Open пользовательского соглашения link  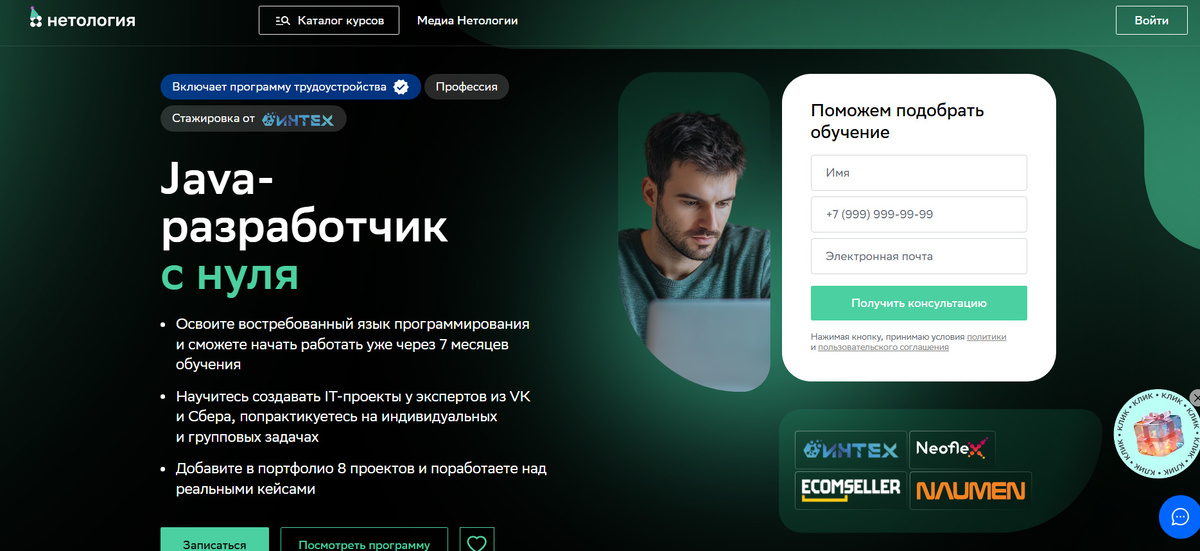click(883, 347)
